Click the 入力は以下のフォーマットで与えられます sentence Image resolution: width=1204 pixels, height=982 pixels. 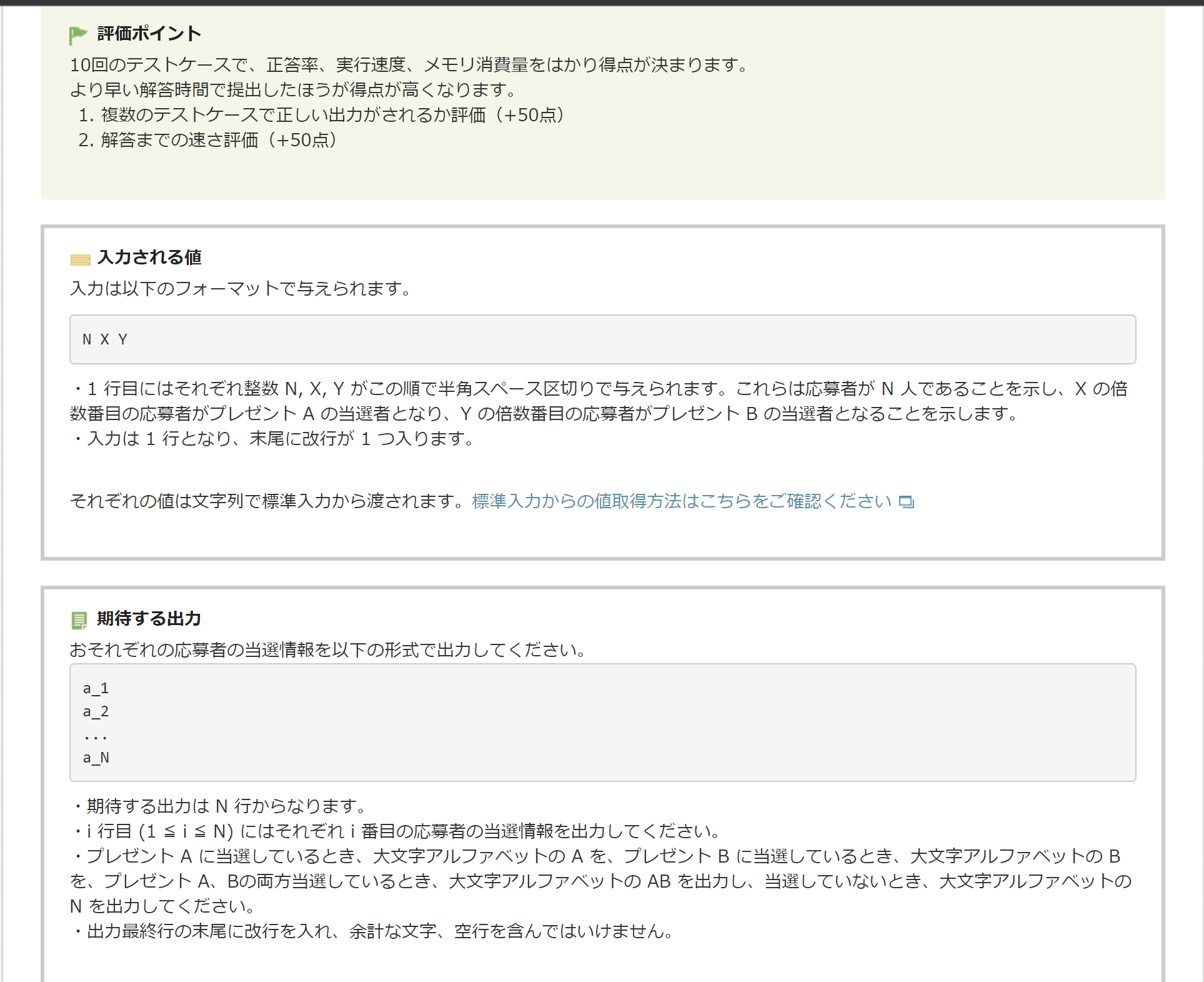[x=241, y=288]
